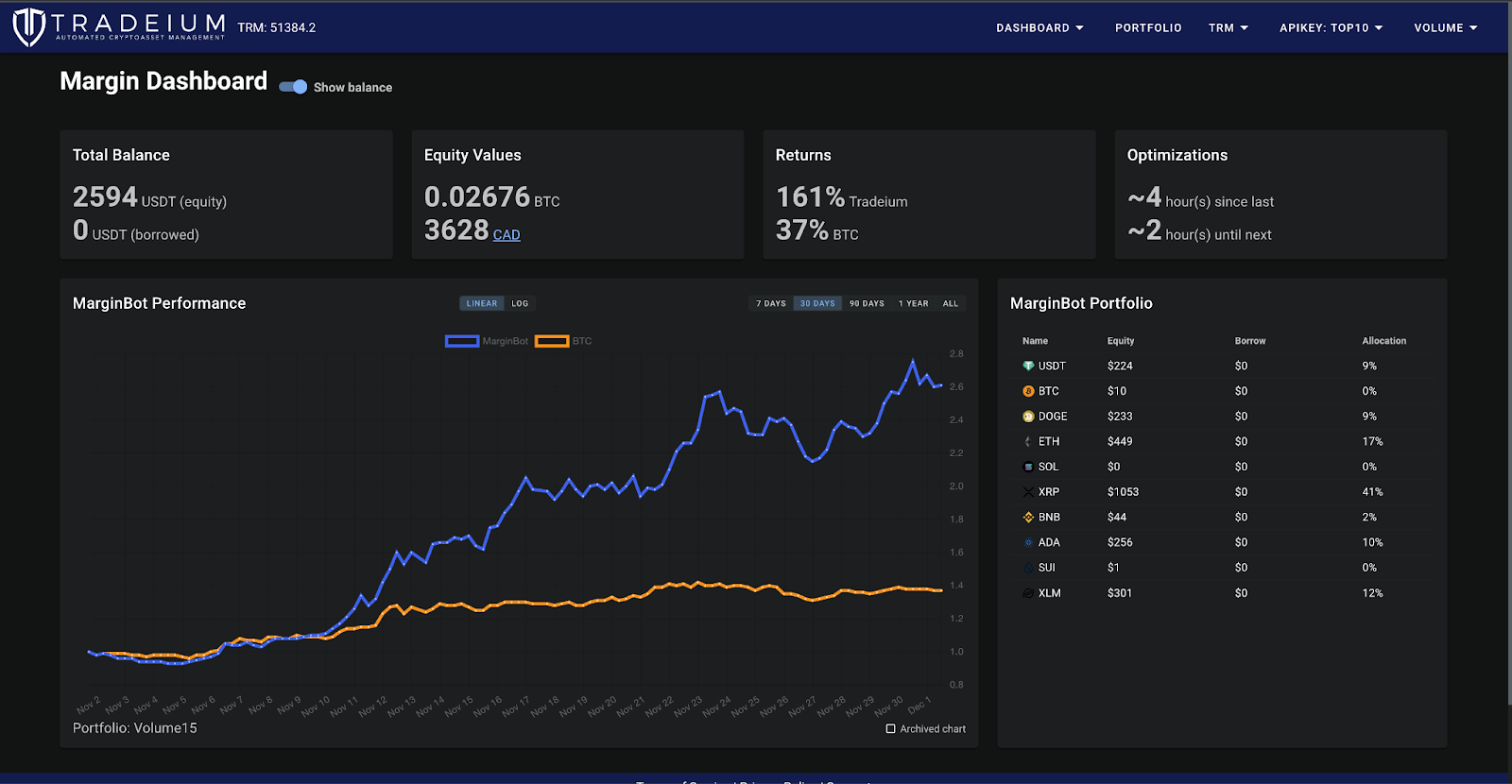The height and width of the screenshot is (784, 1512).
Task: Click the TRM: 51384.2 price label
Action: (277, 28)
